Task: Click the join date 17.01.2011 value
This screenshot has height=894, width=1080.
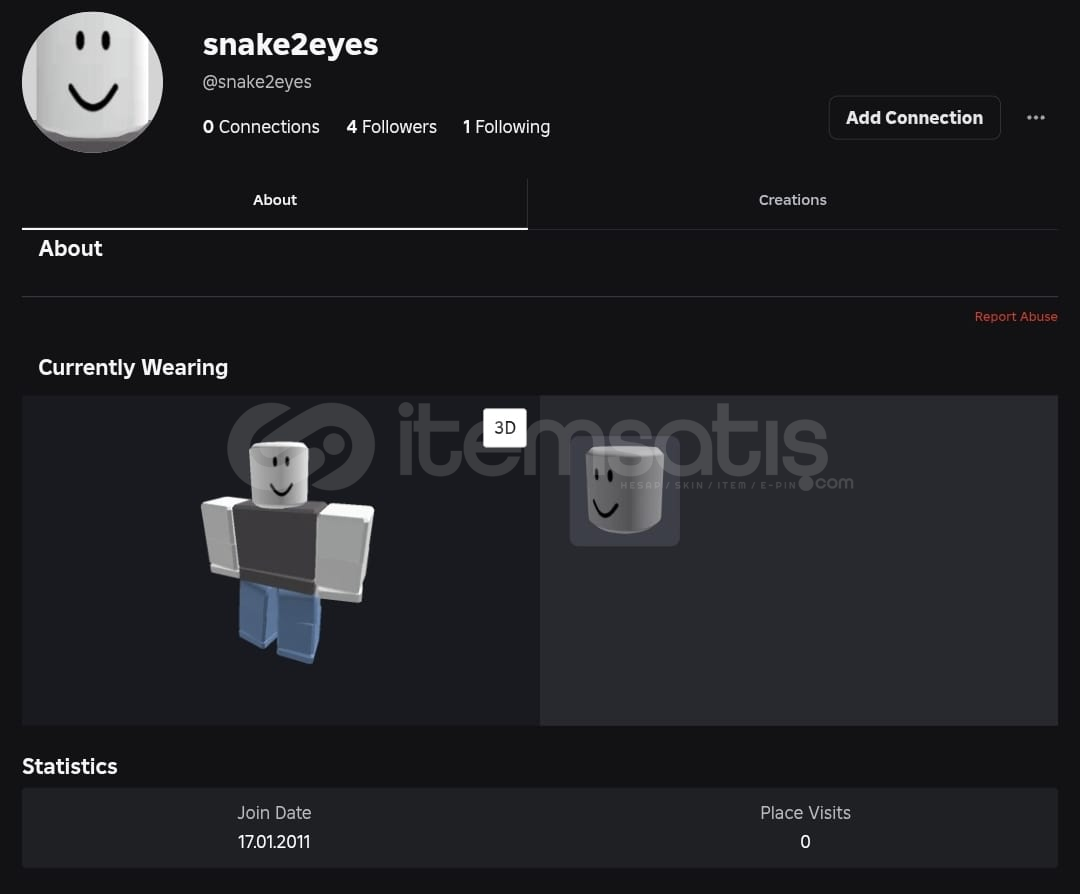Action: (x=273, y=842)
